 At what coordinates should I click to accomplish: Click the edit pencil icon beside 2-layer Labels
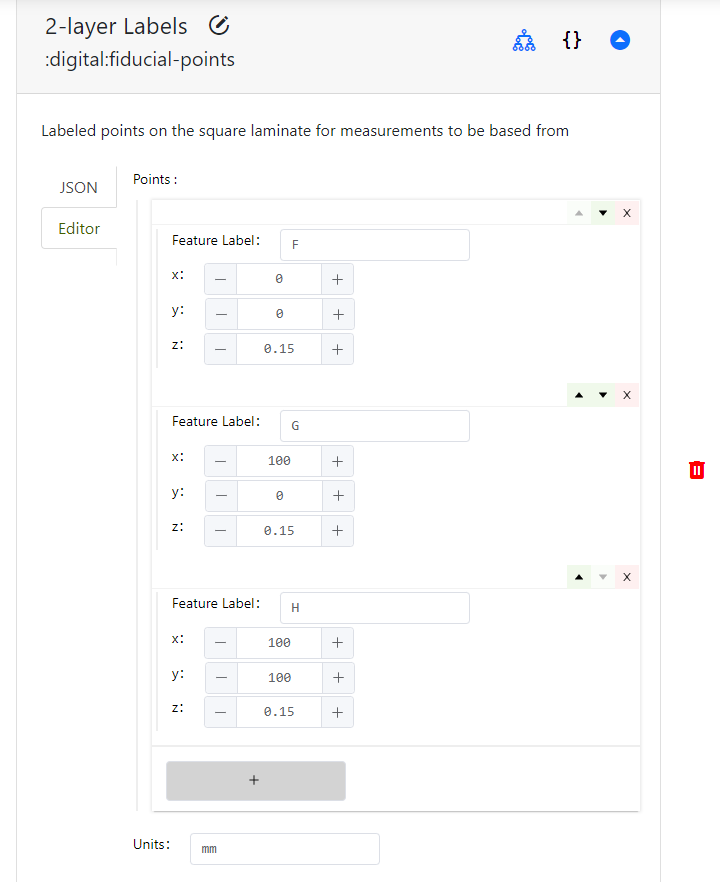click(x=219, y=26)
